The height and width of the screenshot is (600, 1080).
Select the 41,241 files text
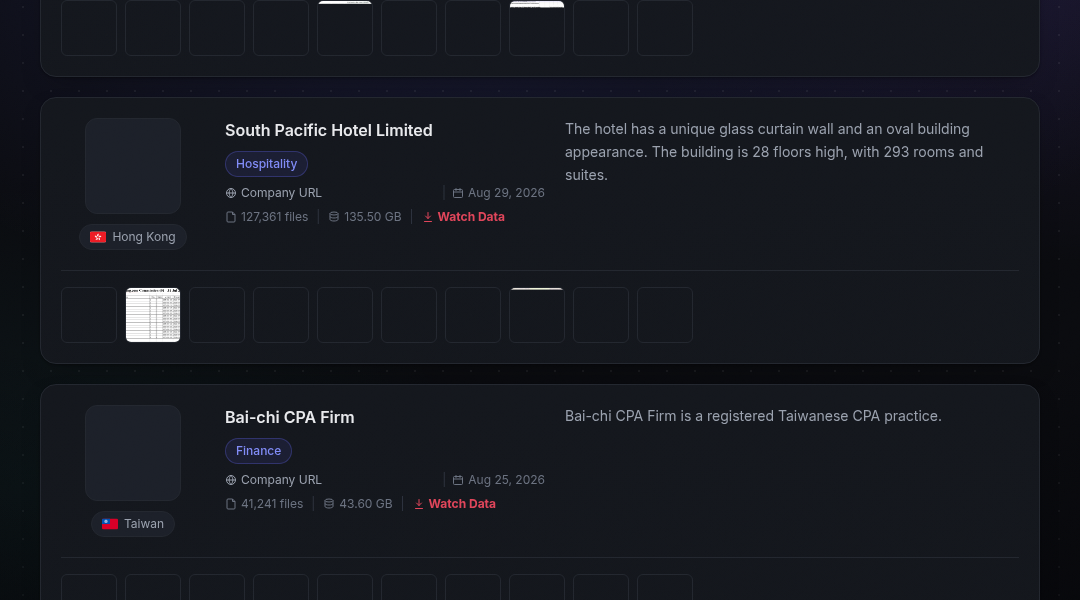pos(272,504)
